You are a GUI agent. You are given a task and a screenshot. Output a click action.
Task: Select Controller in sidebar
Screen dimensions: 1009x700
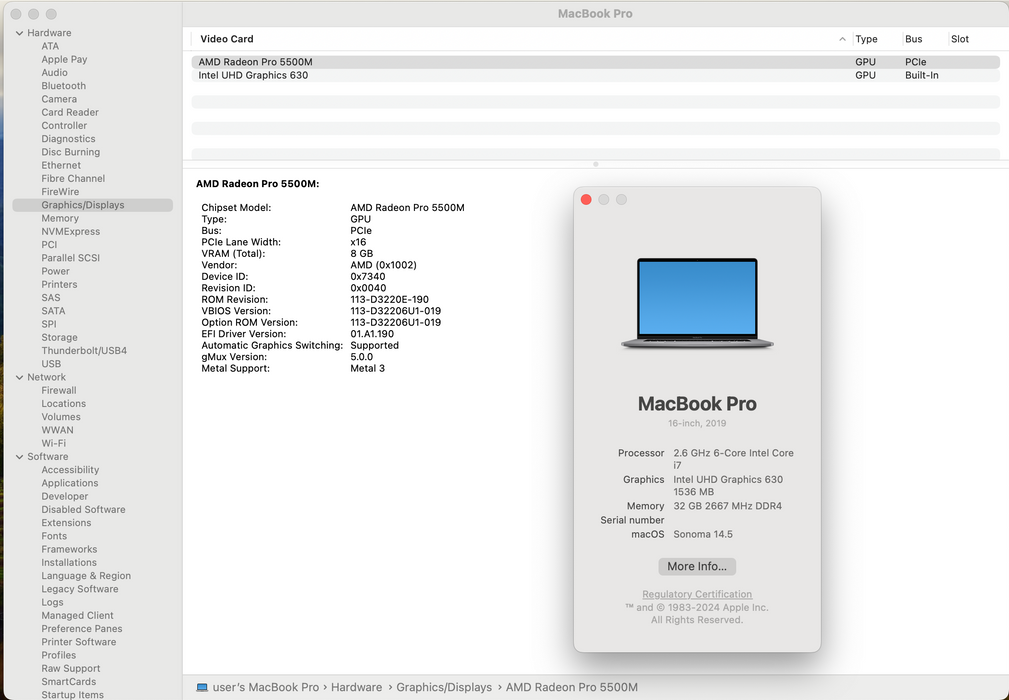pos(64,125)
